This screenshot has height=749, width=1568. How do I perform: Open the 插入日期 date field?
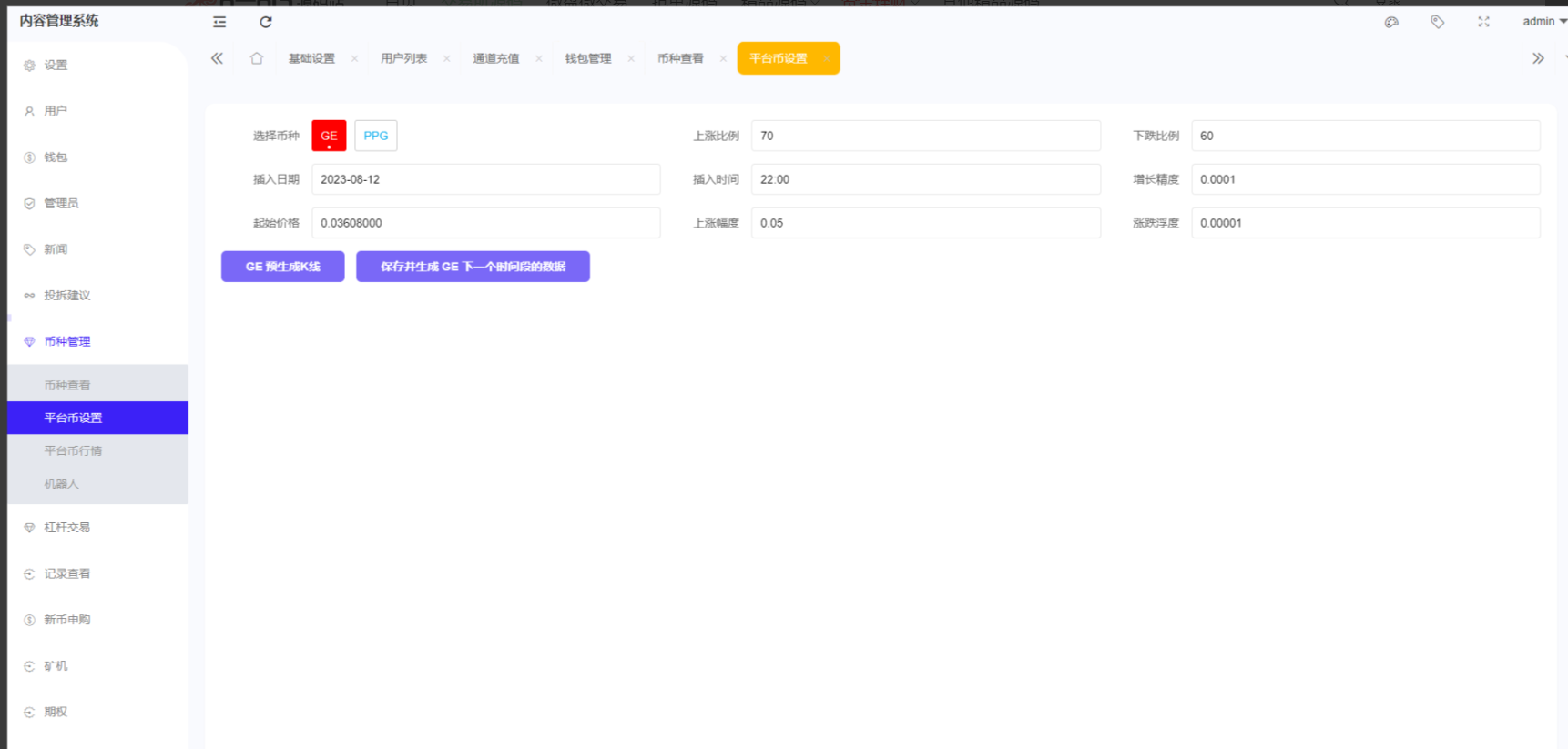(x=486, y=179)
